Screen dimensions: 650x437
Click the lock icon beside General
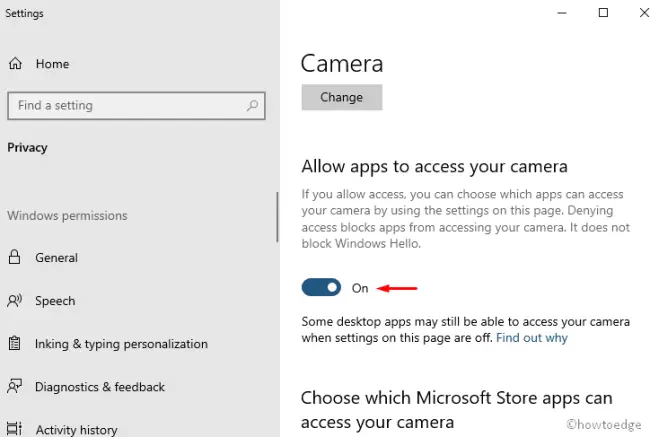15,258
